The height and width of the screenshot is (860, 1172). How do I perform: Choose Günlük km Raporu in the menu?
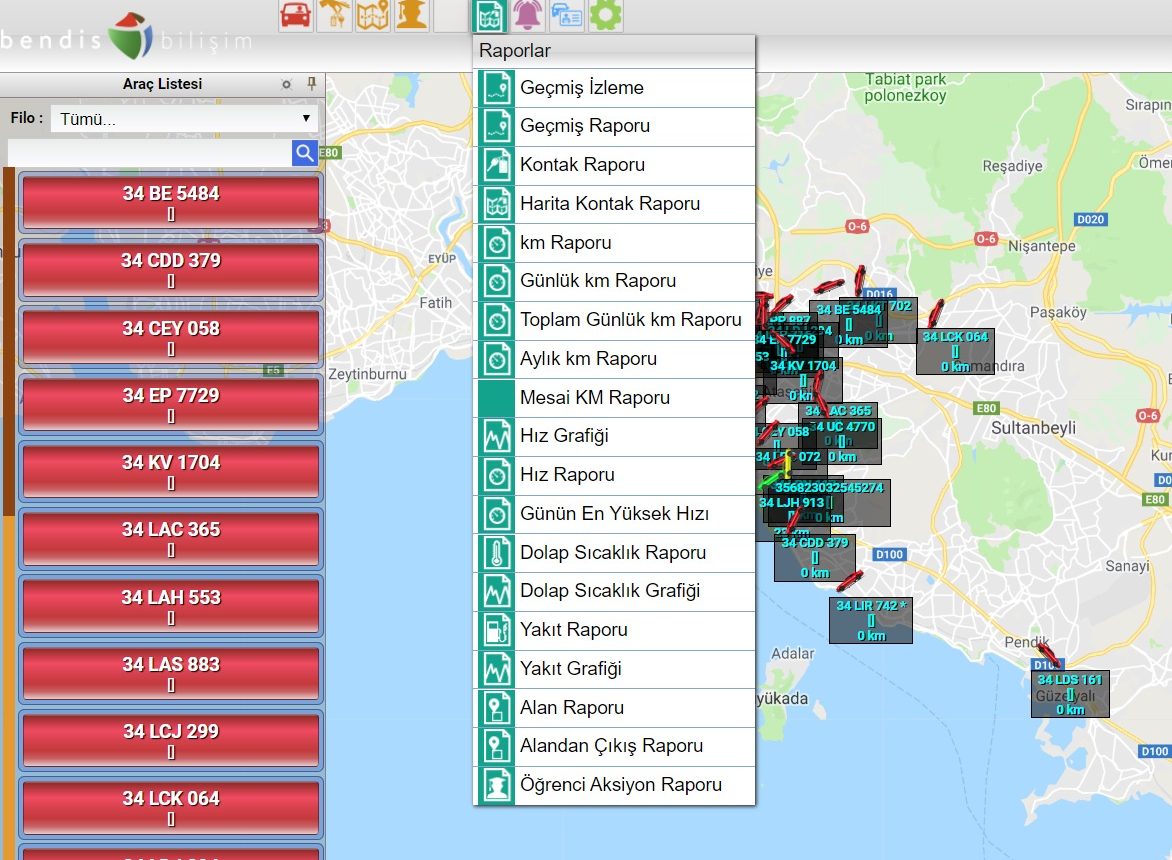coord(614,281)
